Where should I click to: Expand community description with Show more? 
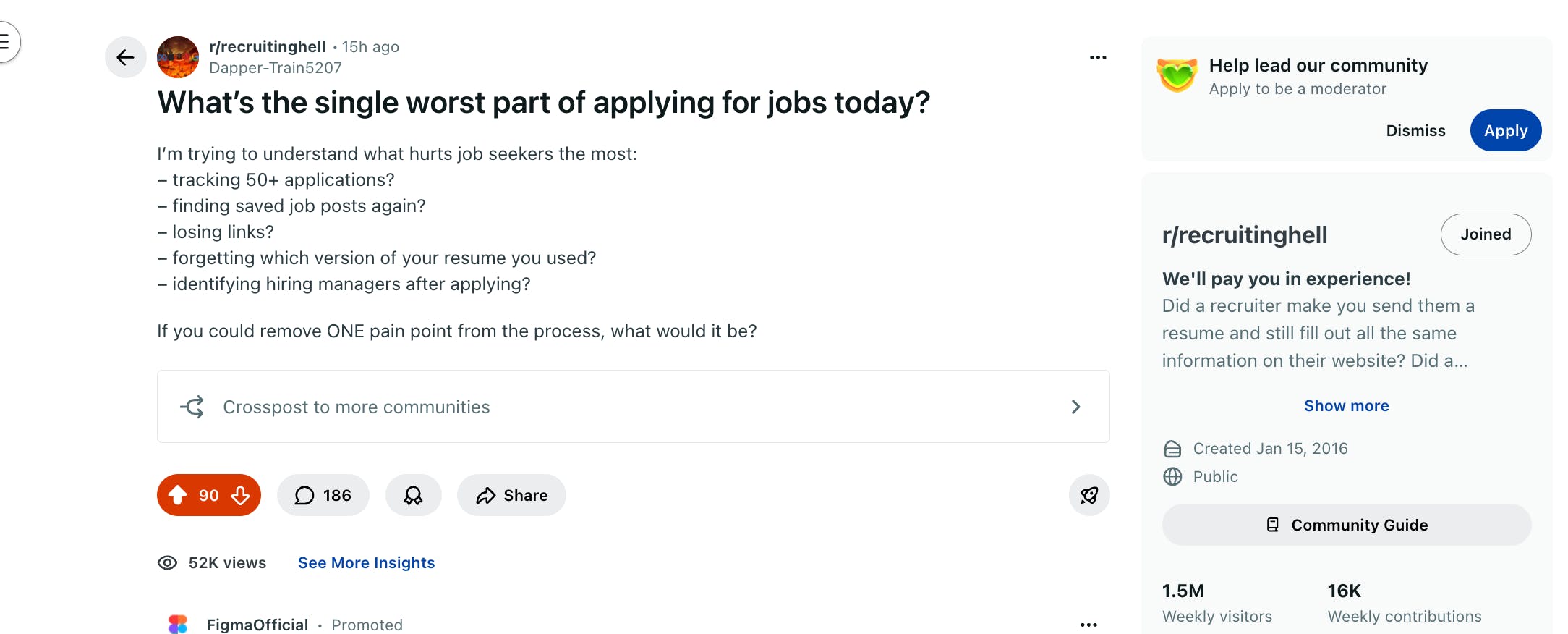[x=1346, y=406]
